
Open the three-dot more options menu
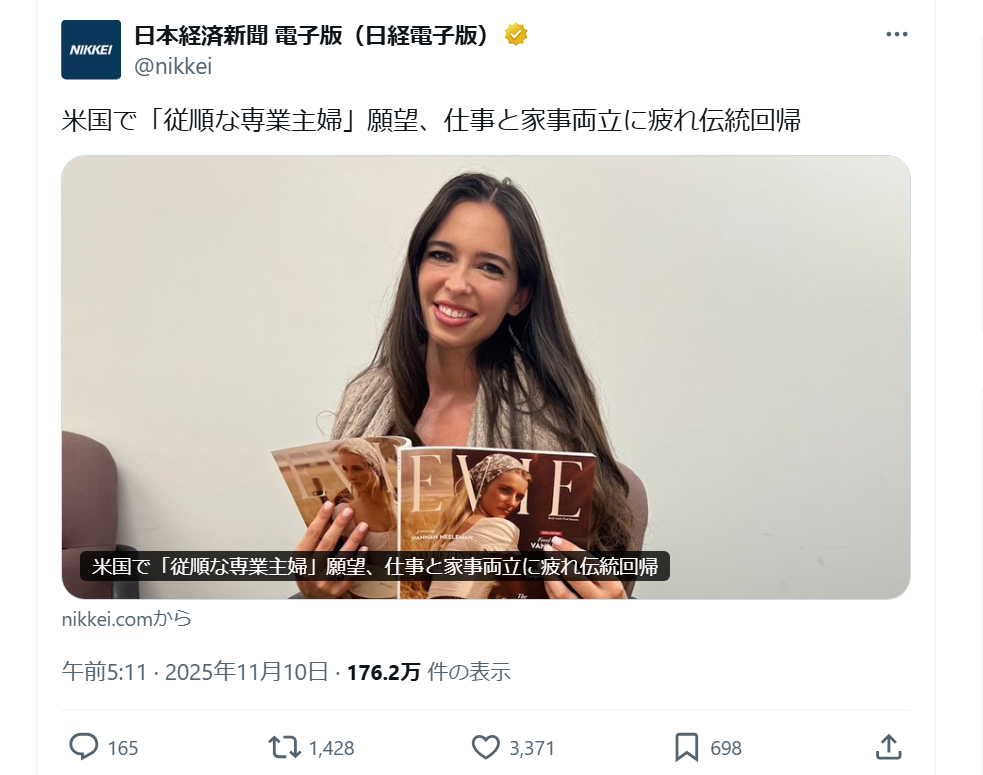(x=896, y=34)
